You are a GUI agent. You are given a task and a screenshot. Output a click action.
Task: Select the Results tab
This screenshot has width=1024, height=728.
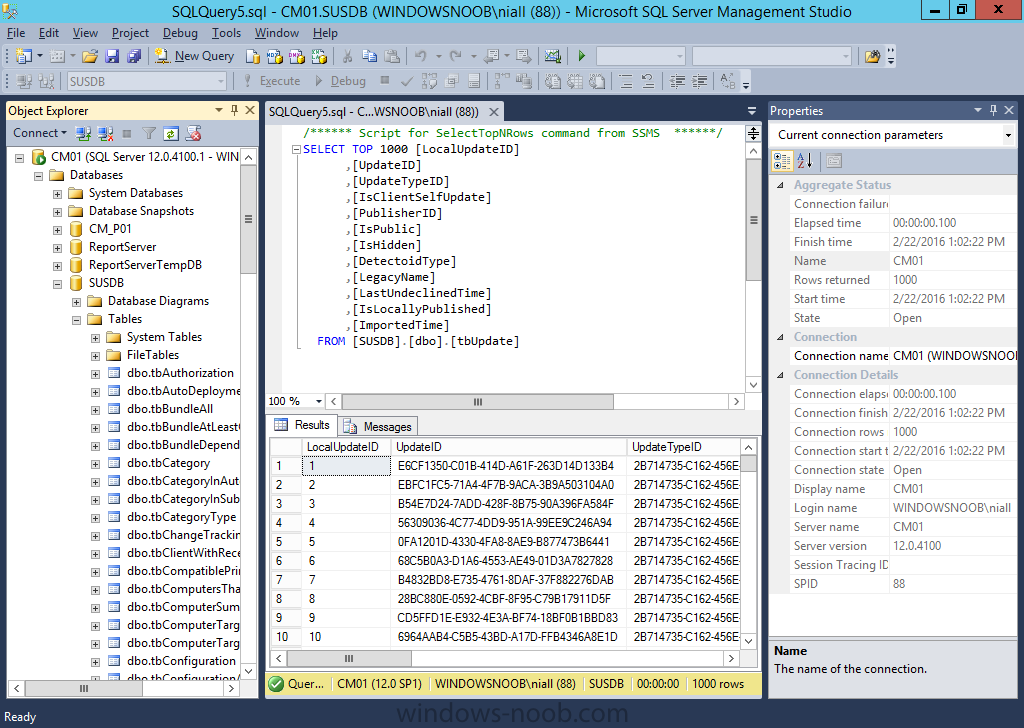303,425
